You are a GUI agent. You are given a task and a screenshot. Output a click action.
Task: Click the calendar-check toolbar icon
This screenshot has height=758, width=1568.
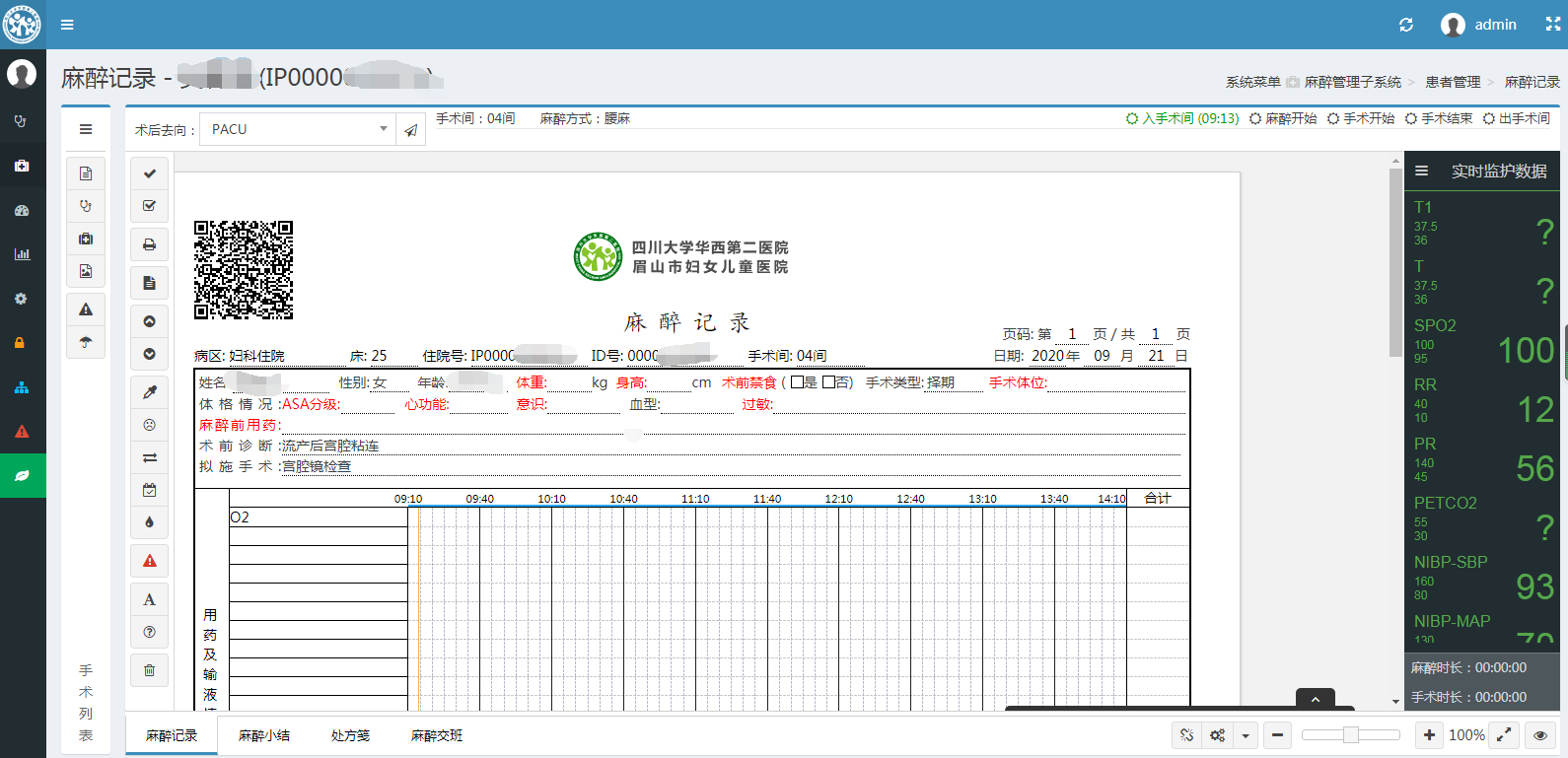pyautogui.click(x=150, y=490)
